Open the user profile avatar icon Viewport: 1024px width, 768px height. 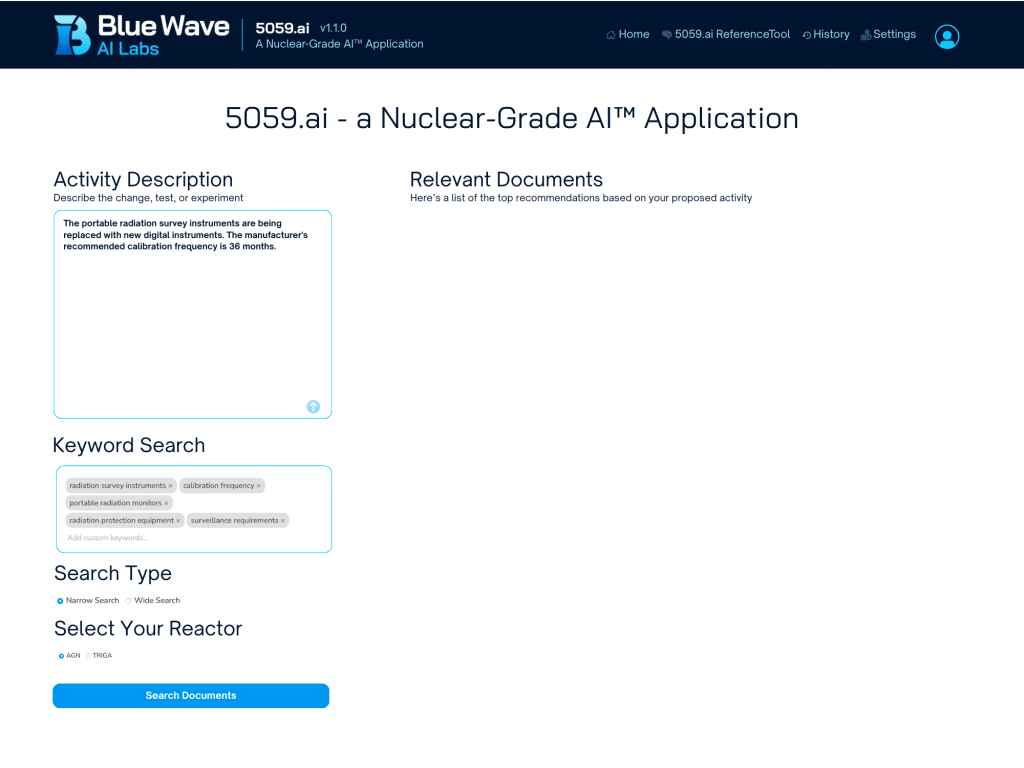click(946, 36)
